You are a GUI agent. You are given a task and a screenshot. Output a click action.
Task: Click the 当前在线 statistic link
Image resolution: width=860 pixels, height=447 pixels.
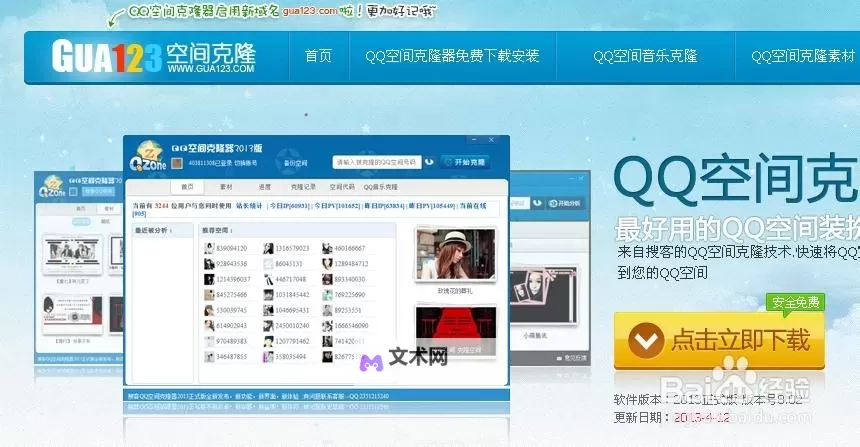click(473, 206)
